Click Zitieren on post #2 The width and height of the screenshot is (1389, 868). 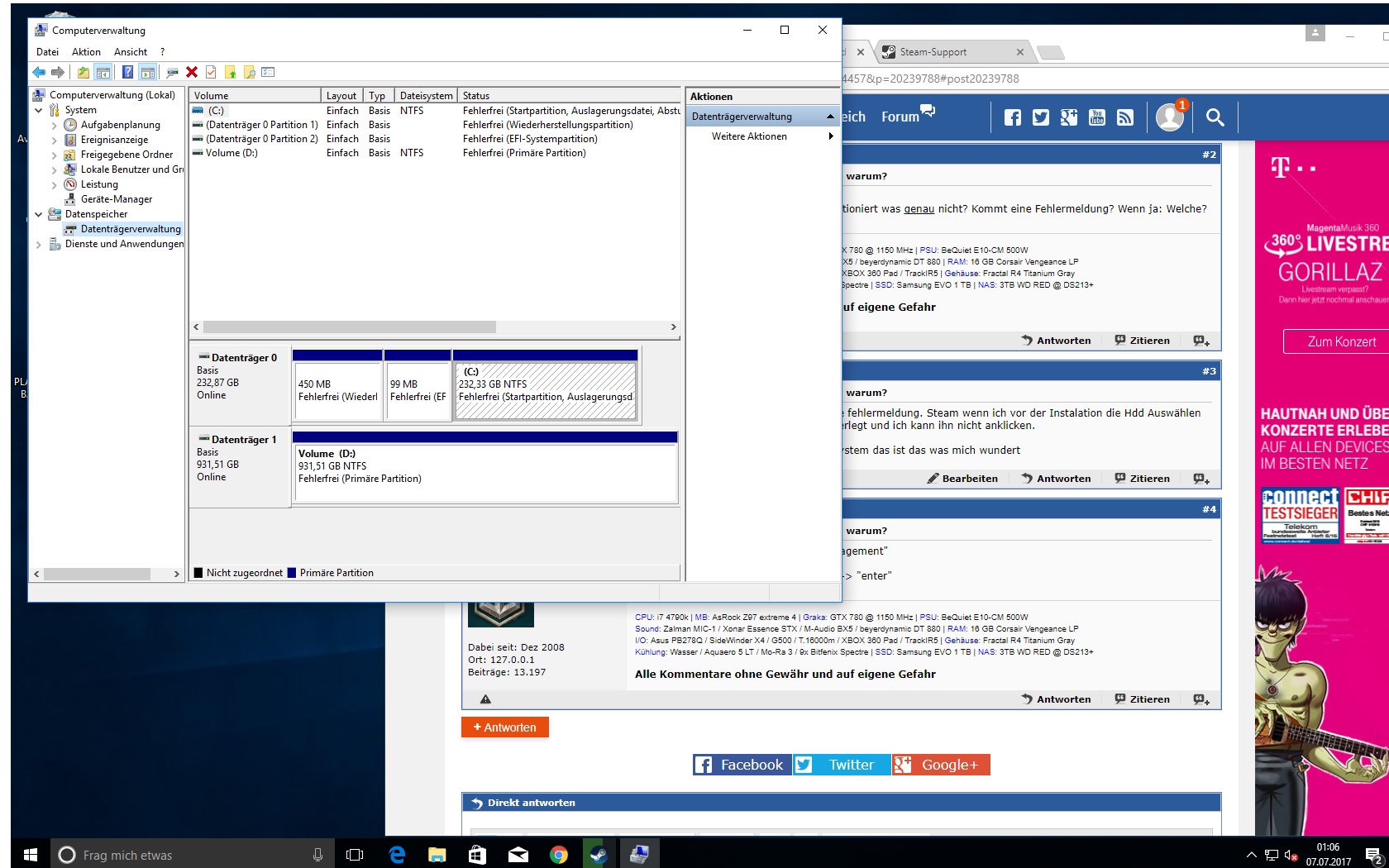[x=1142, y=341]
